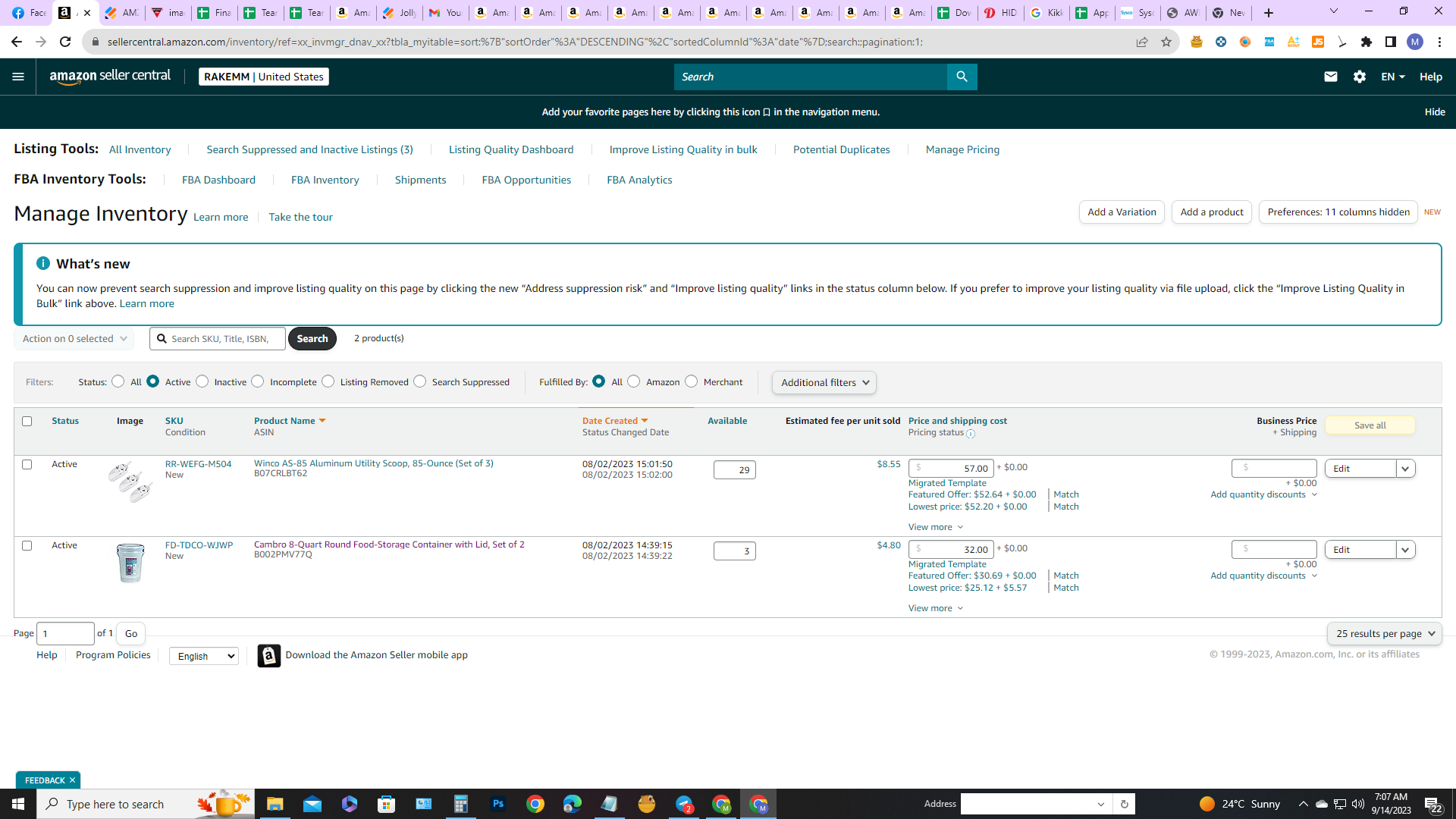Expand quantity discounts for the Winco row

pyautogui.click(x=1264, y=494)
